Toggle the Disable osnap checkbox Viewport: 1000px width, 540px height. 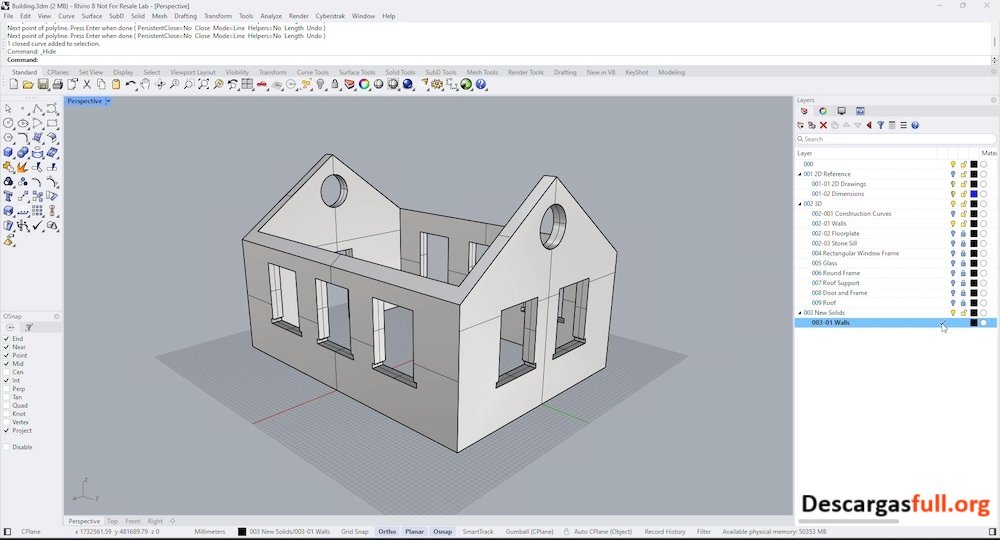point(8,447)
